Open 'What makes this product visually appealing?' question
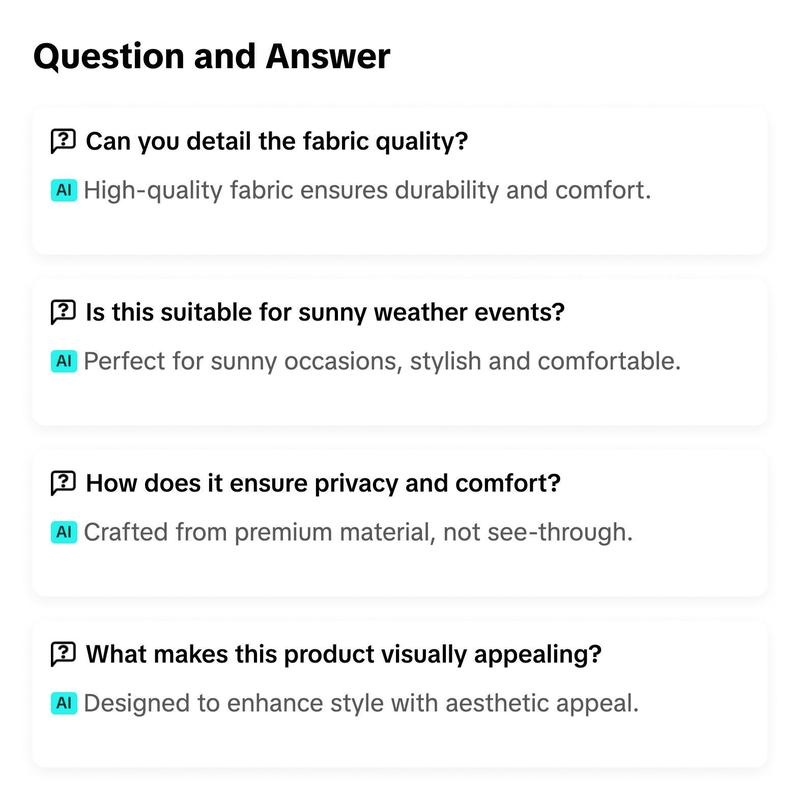The width and height of the screenshot is (800, 800). point(343,654)
